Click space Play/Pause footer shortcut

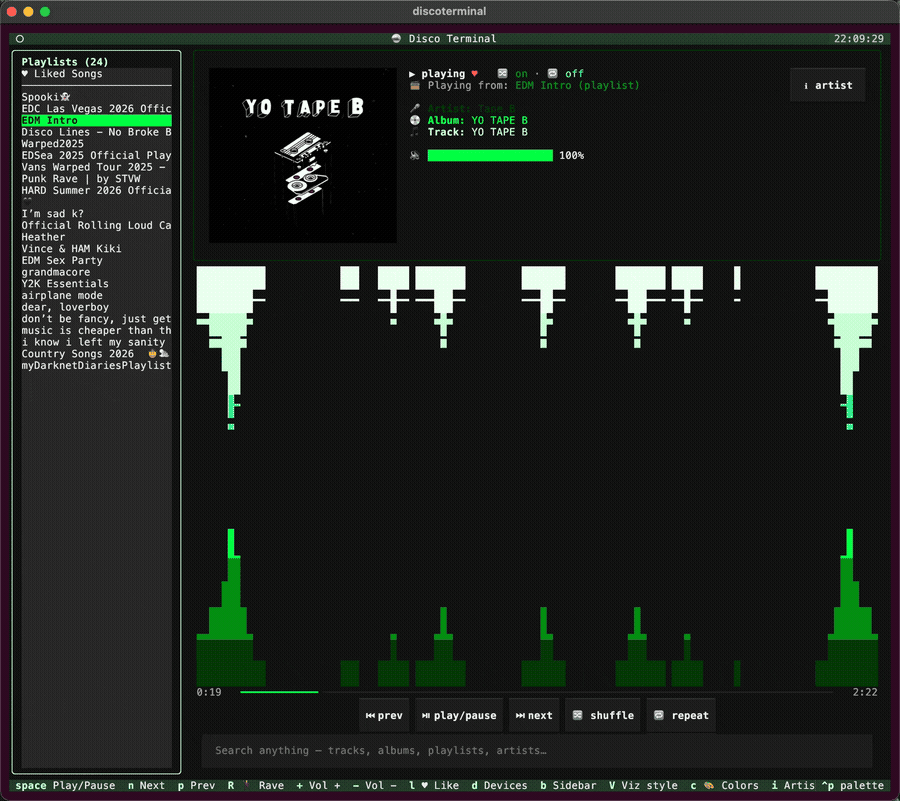(65, 786)
